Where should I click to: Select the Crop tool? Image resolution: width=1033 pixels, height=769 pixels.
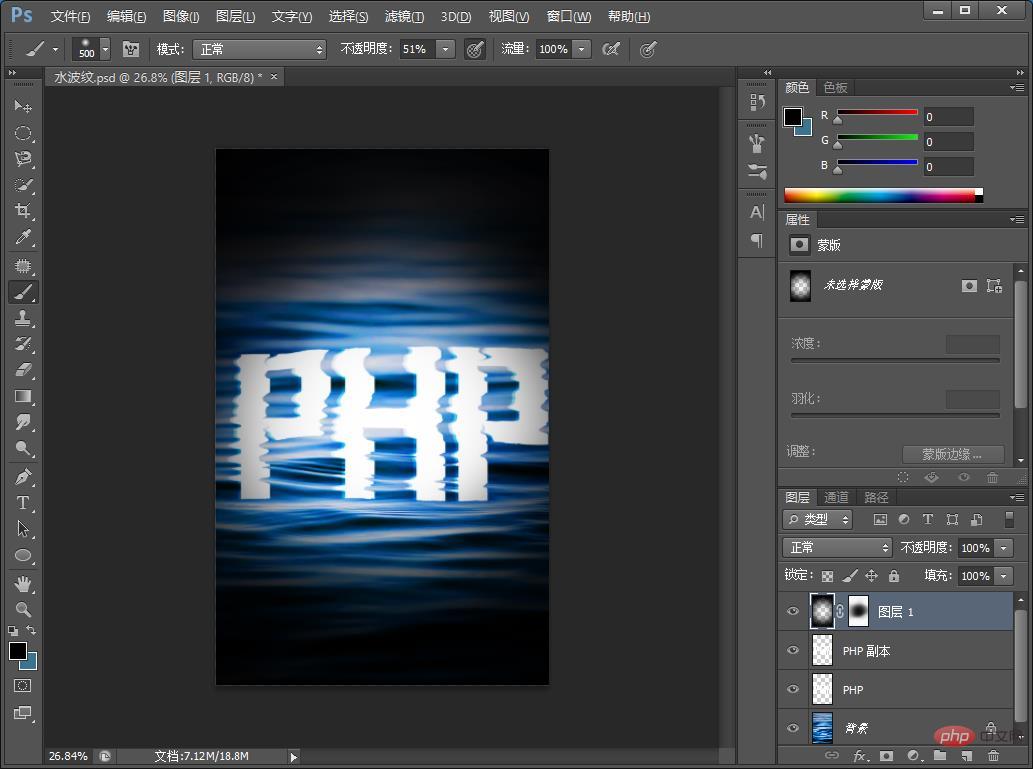(x=23, y=211)
